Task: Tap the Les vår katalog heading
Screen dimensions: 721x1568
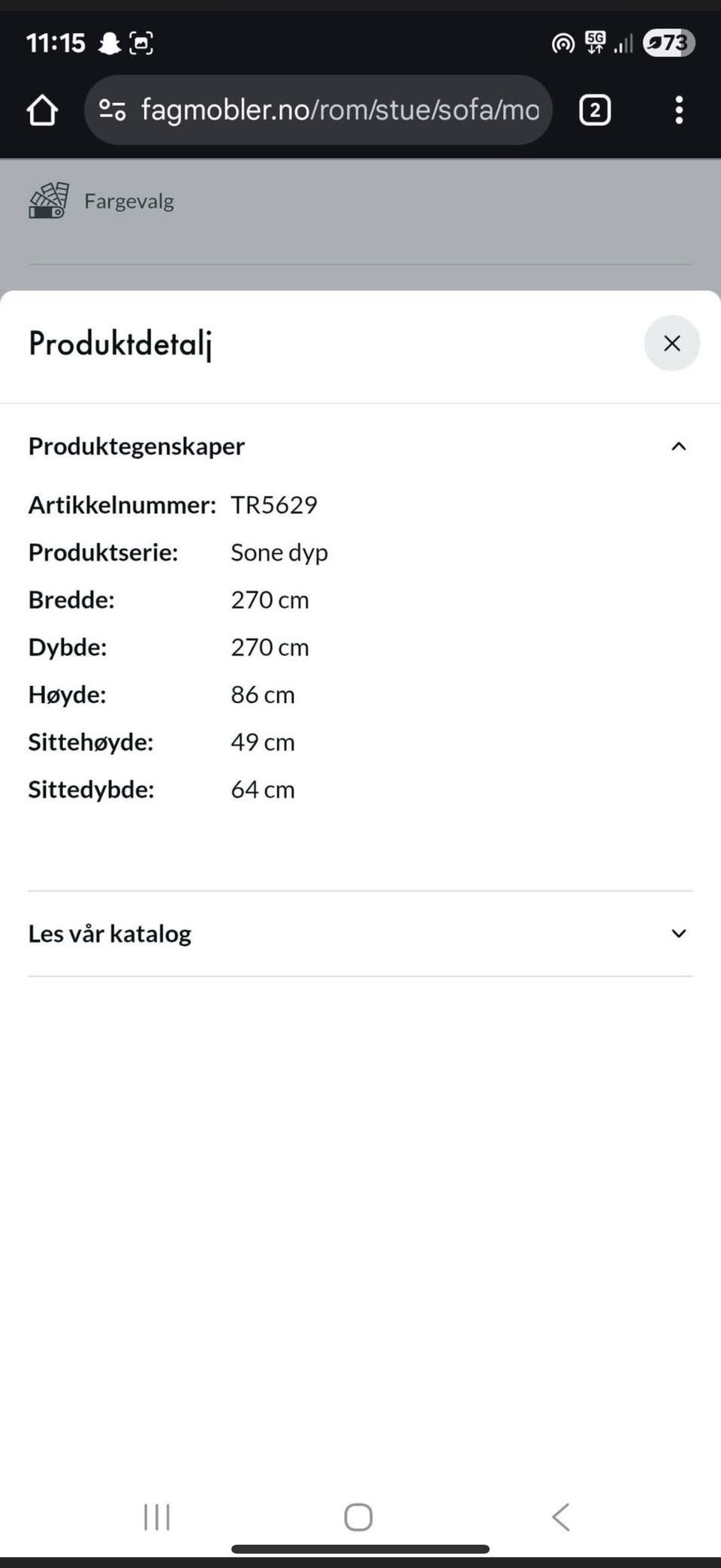Action: [110, 933]
